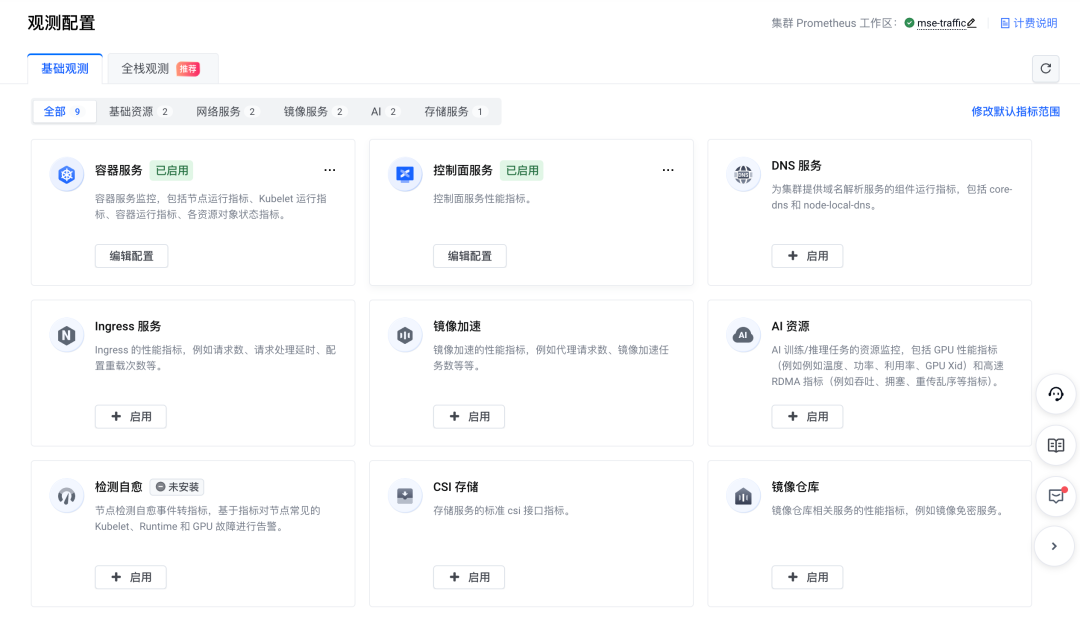Filter by 存储服务 category
Image resolution: width=1080 pixels, height=629 pixels.
click(x=454, y=112)
